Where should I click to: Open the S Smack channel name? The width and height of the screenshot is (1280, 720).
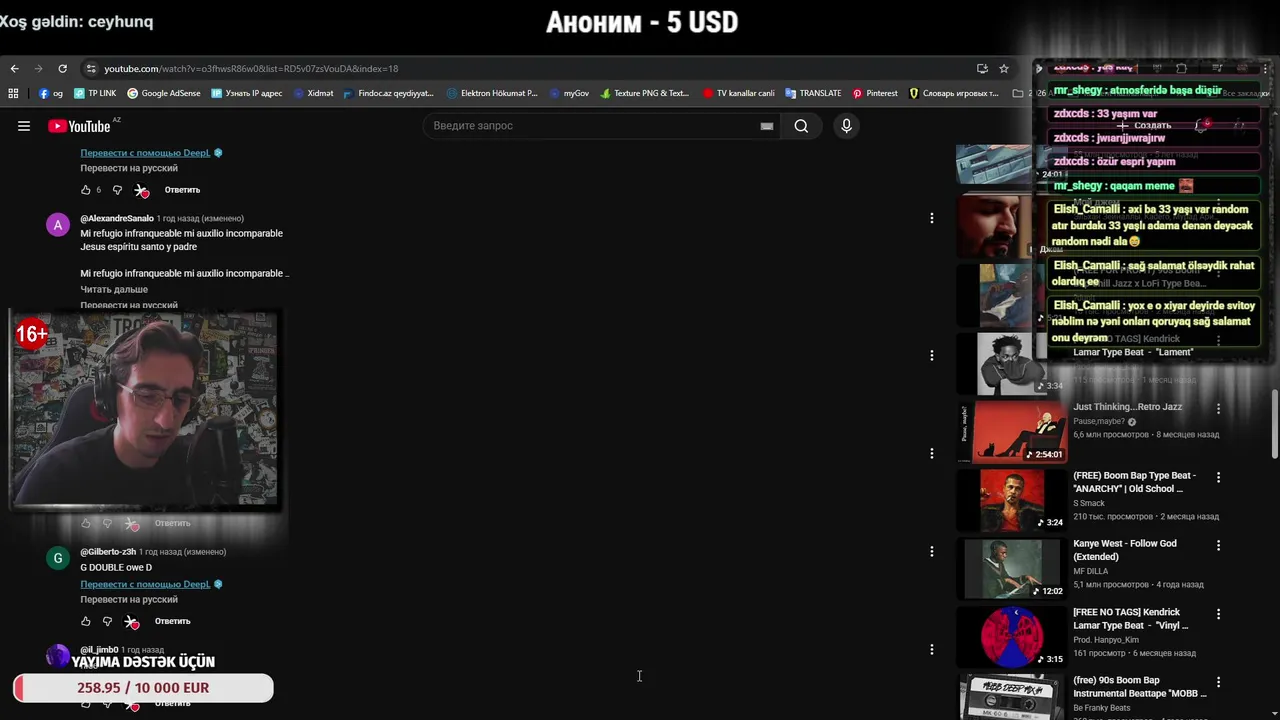1089,503
